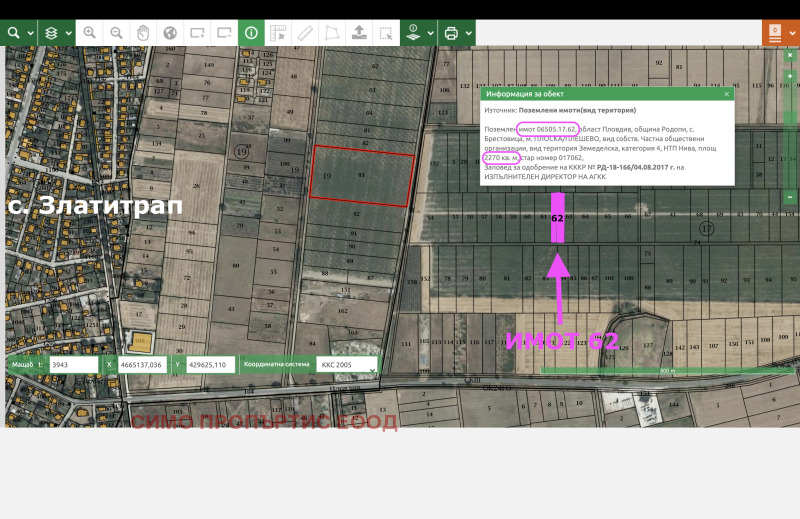Viewport: 800px width, 519px height.
Task: Click the globe full extent icon
Action: click(x=170, y=32)
